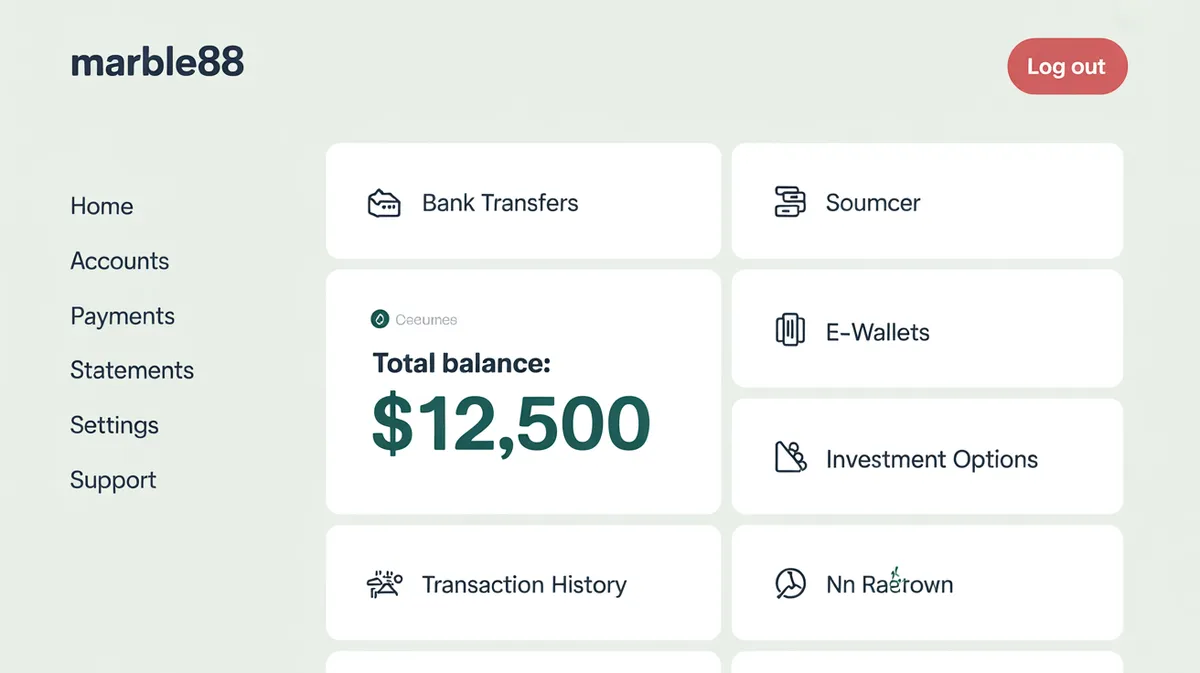Click the marble88 logo
Screen dimensions: 1200x673
point(157,63)
